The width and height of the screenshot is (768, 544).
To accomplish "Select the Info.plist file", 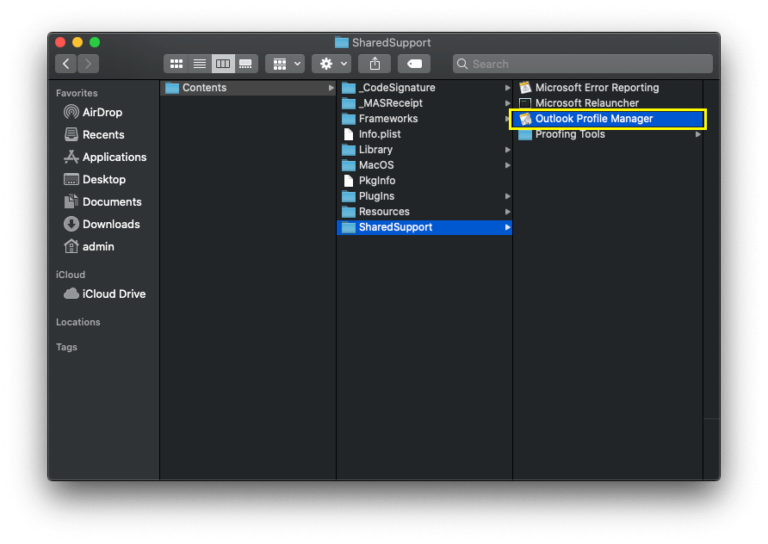I will (x=380, y=134).
